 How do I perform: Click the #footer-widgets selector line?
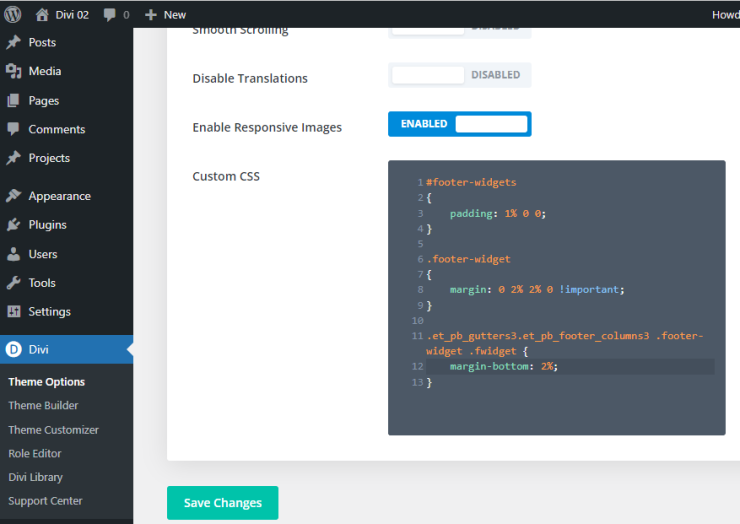point(471,182)
